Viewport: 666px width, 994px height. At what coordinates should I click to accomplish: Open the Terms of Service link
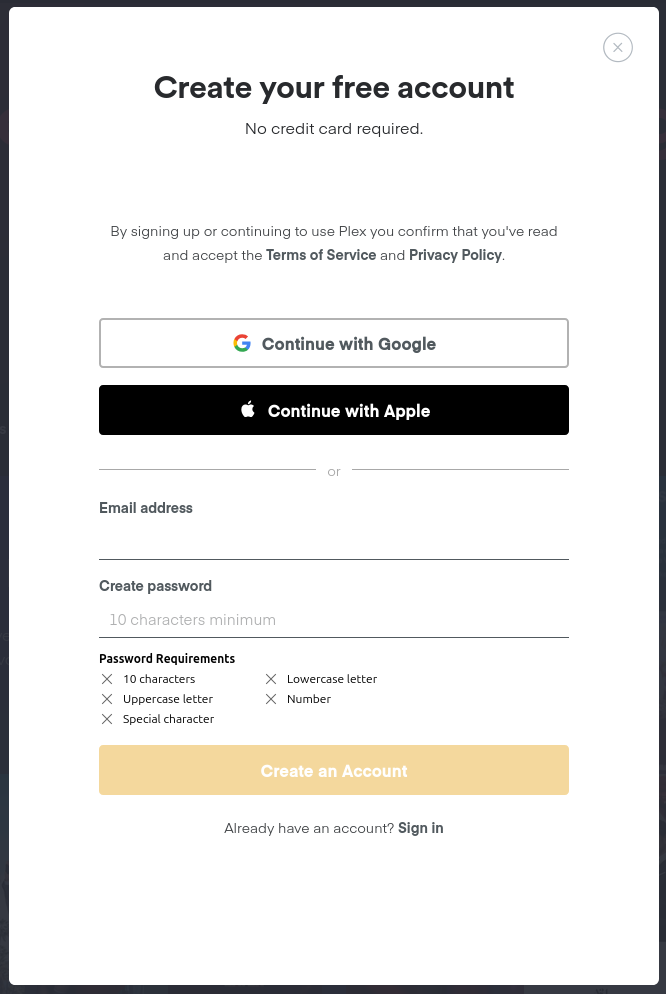pos(321,255)
